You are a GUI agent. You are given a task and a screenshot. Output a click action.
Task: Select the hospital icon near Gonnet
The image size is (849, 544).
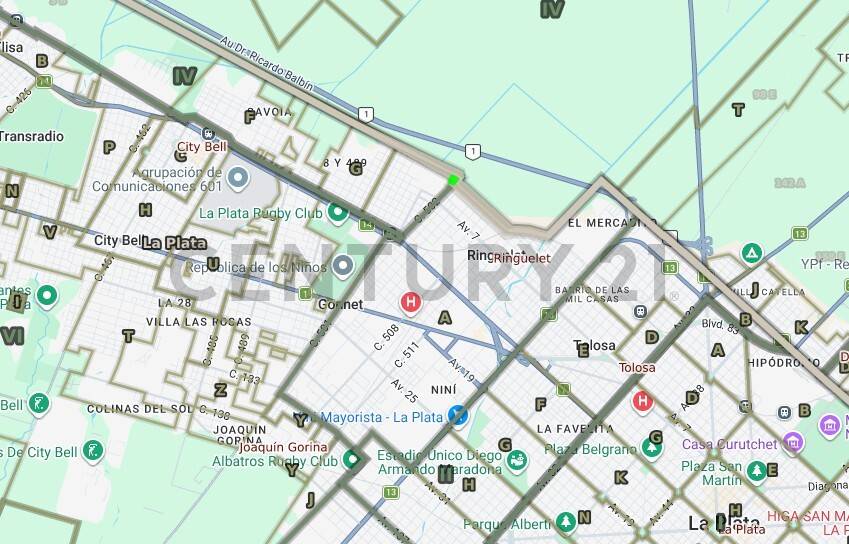point(410,301)
